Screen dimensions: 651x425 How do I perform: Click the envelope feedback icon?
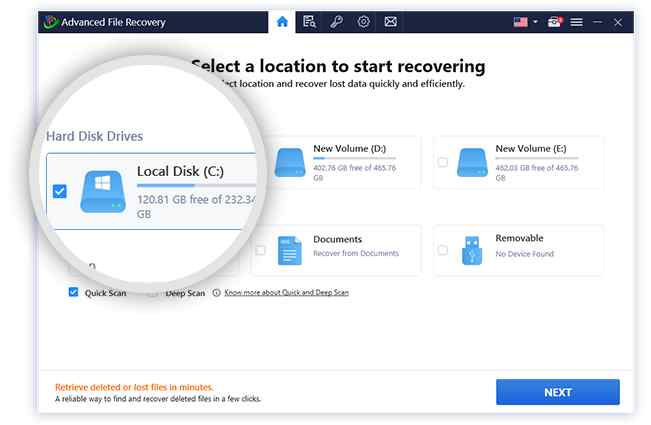(390, 21)
